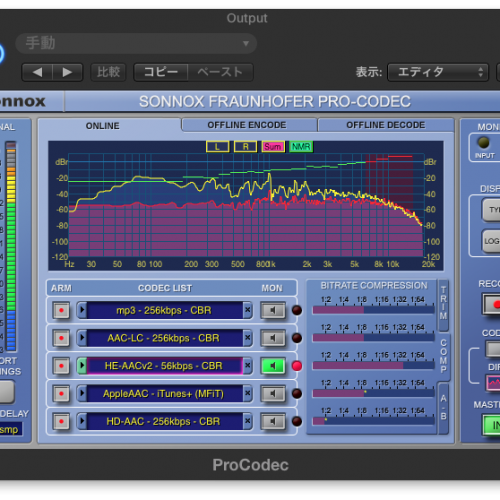Open the 手動 preset dropdown

pos(136,43)
